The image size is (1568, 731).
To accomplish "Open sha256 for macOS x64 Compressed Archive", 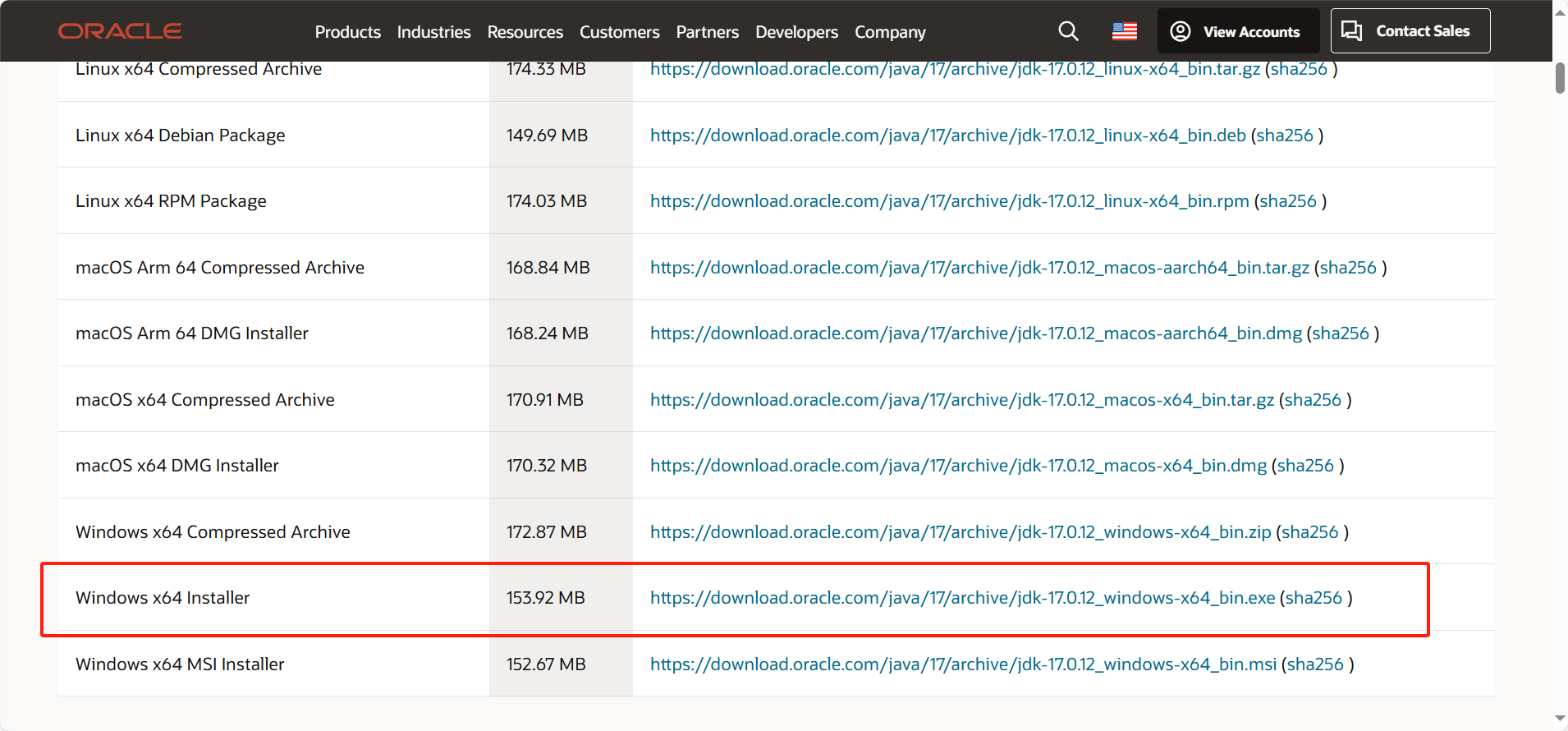I will [1313, 400].
